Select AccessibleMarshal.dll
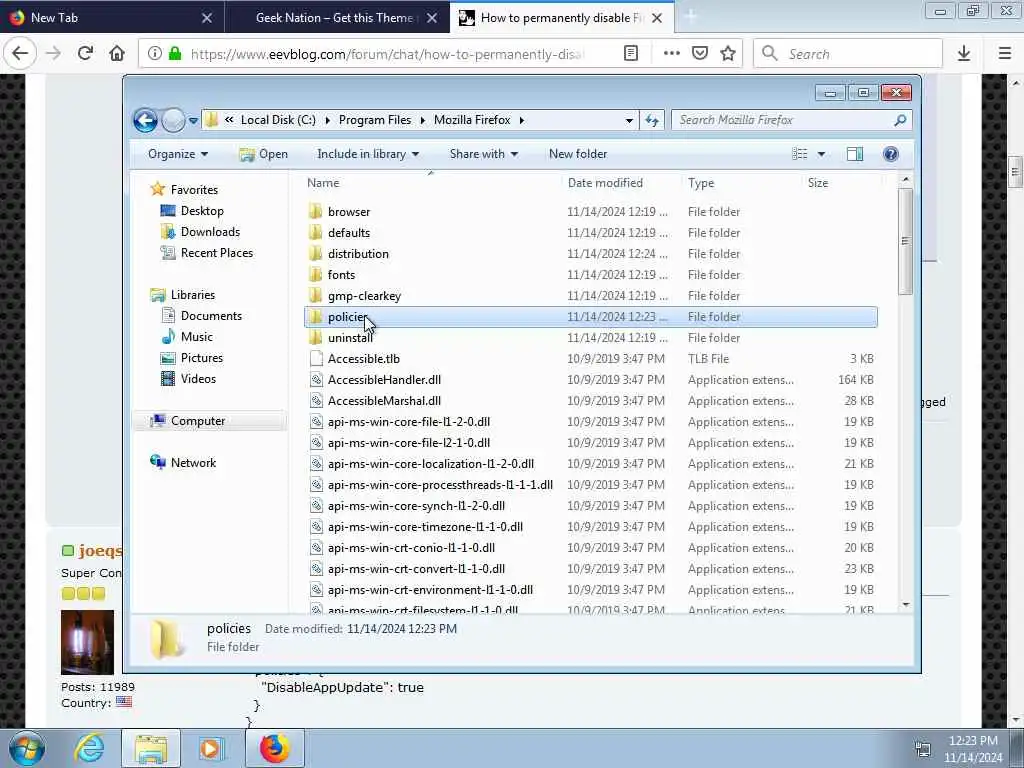Viewport: 1024px width, 768px height. (x=384, y=401)
